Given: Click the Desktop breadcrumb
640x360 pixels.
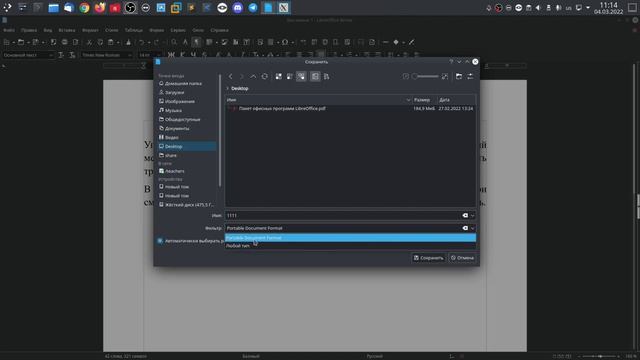Looking at the screenshot, I should 240,88.
